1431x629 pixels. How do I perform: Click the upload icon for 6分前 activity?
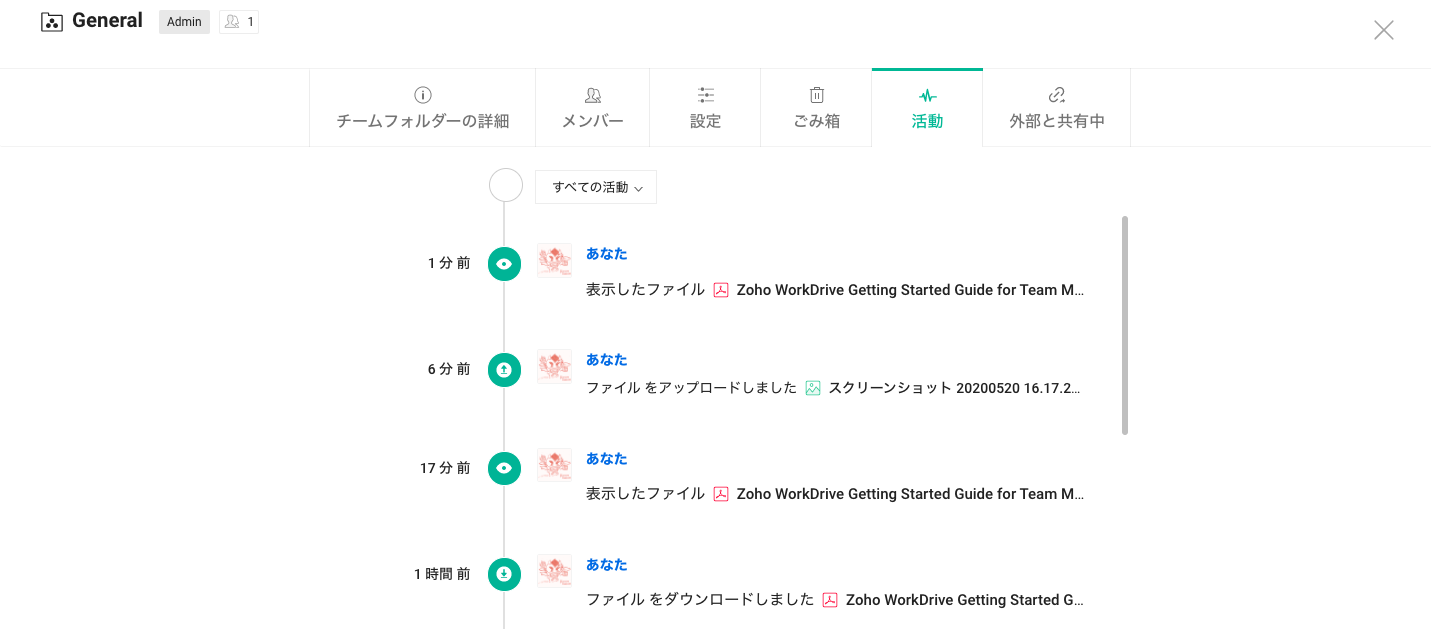(x=504, y=370)
